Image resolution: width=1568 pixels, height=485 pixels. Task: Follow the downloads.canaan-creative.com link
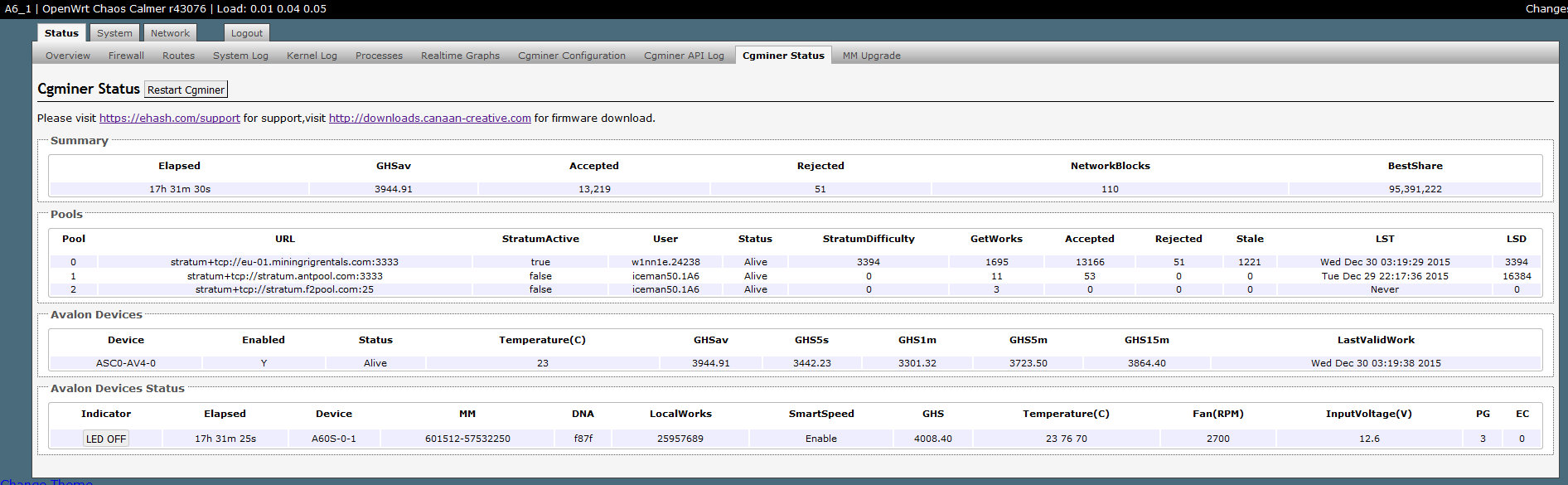coord(430,118)
